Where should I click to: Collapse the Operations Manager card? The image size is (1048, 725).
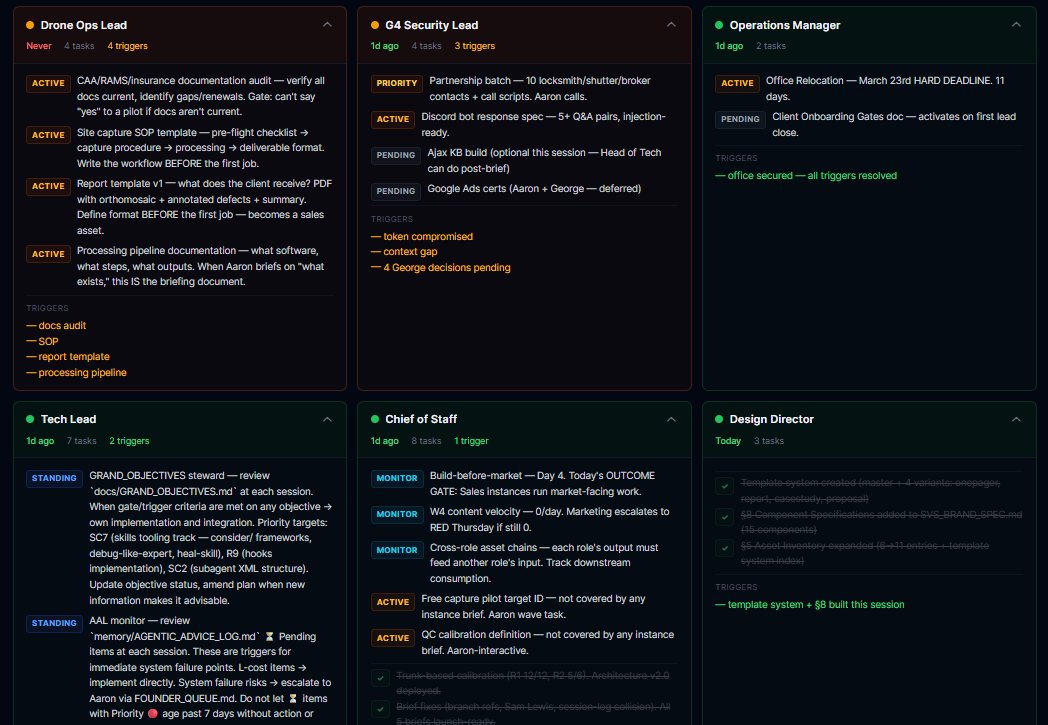click(x=1016, y=25)
